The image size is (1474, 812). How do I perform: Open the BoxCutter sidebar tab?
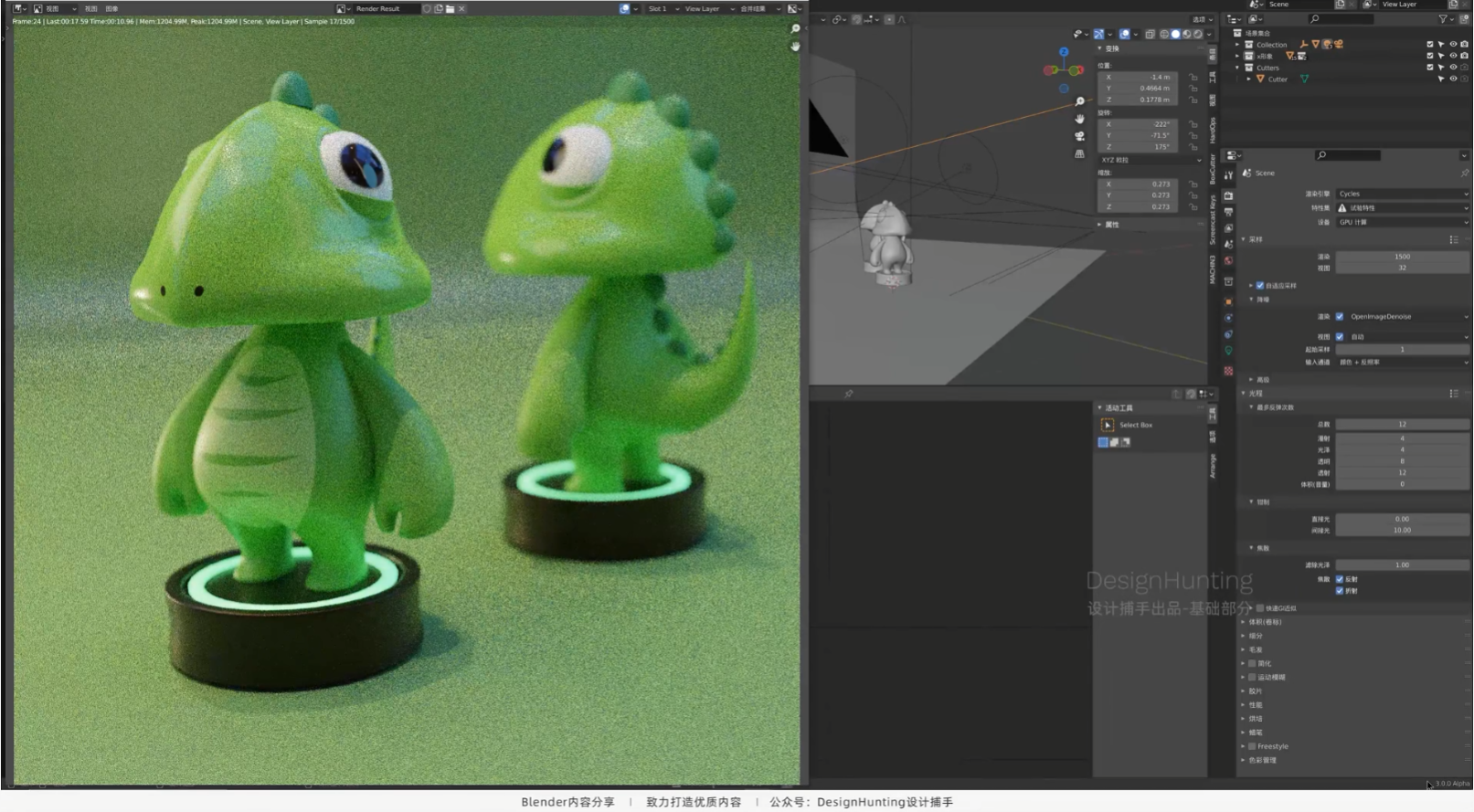click(1213, 169)
